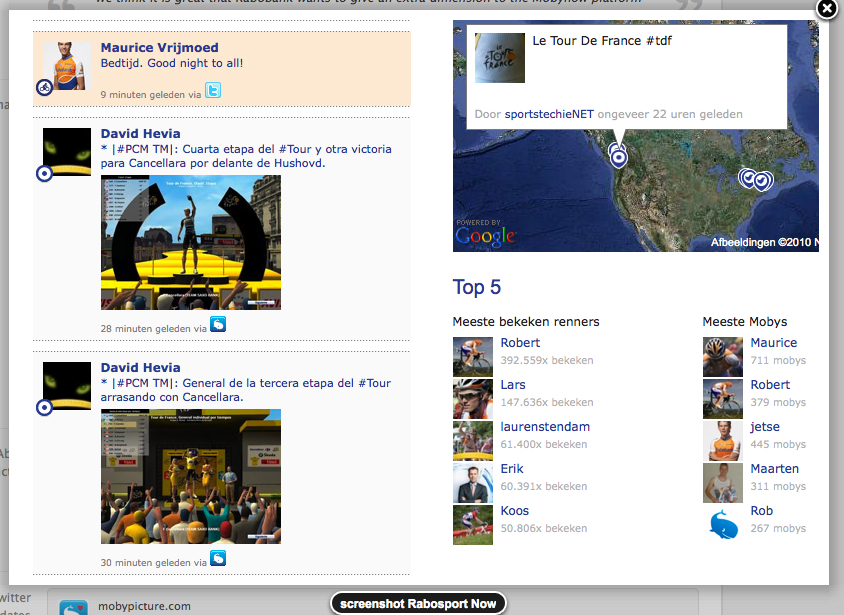The image size is (844, 615).
Task: Open the sportstechieNET user link
Action: point(548,114)
